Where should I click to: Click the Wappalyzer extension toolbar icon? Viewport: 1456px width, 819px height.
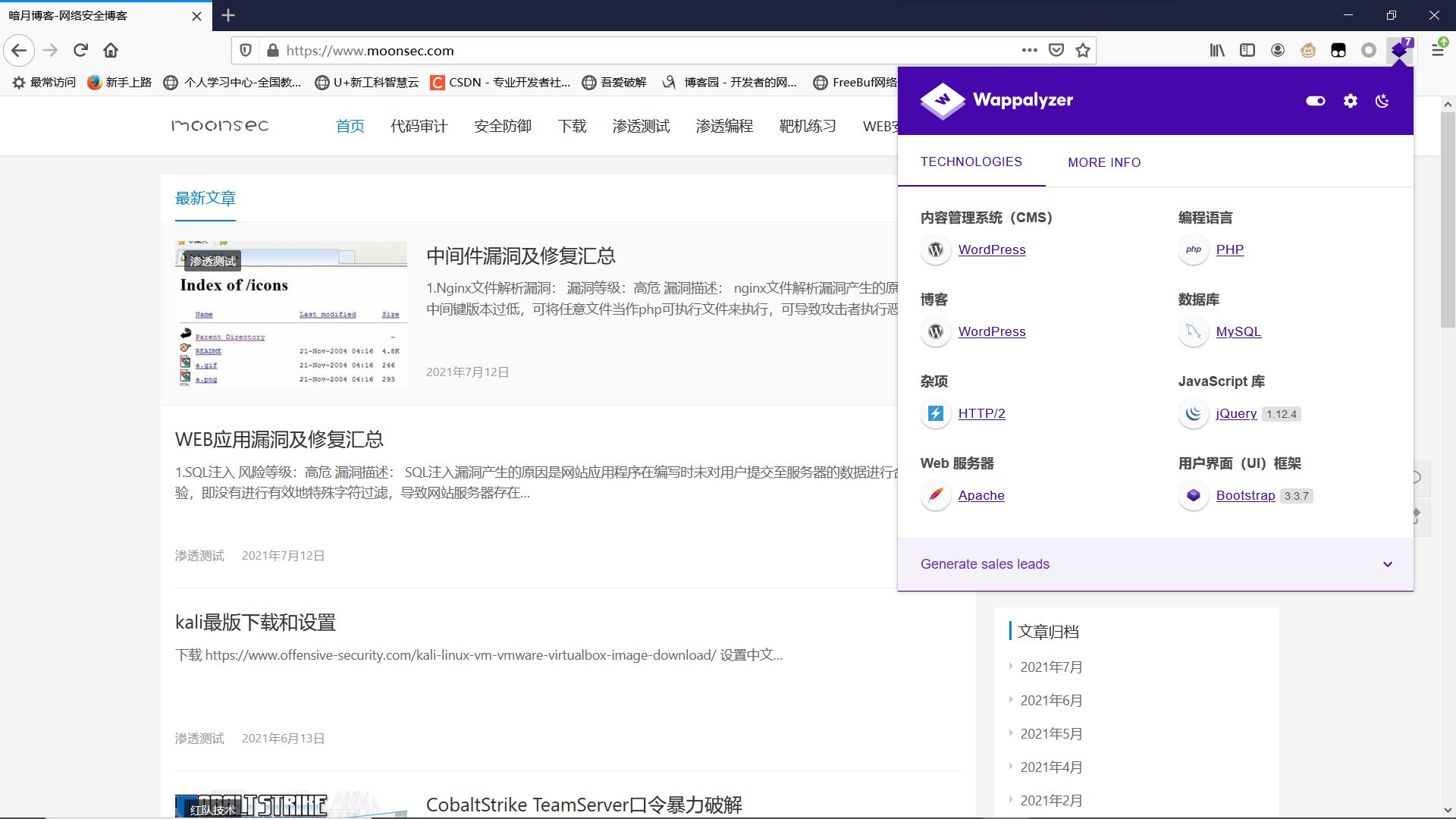click(x=1400, y=50)
